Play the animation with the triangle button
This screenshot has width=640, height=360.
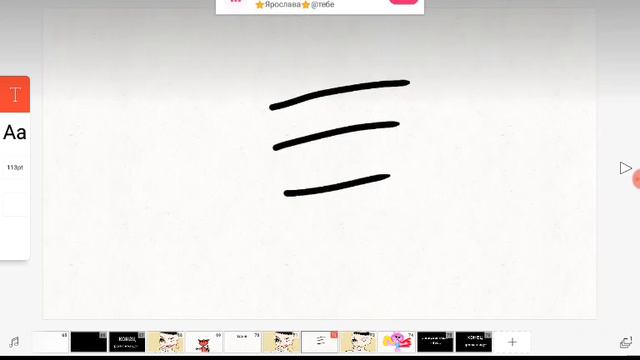625,168
